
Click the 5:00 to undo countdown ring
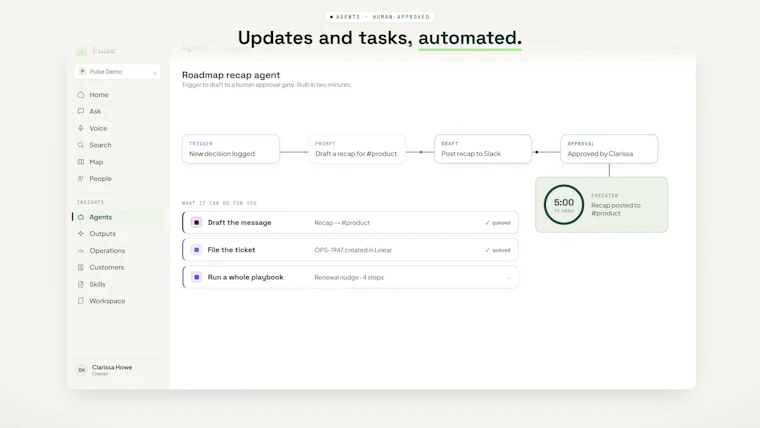(x=564, y=205)
